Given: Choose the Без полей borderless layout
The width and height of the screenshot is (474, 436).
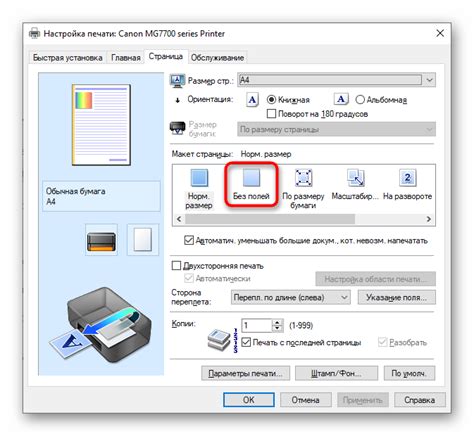Looking at the screenshot, I should 251,178.
